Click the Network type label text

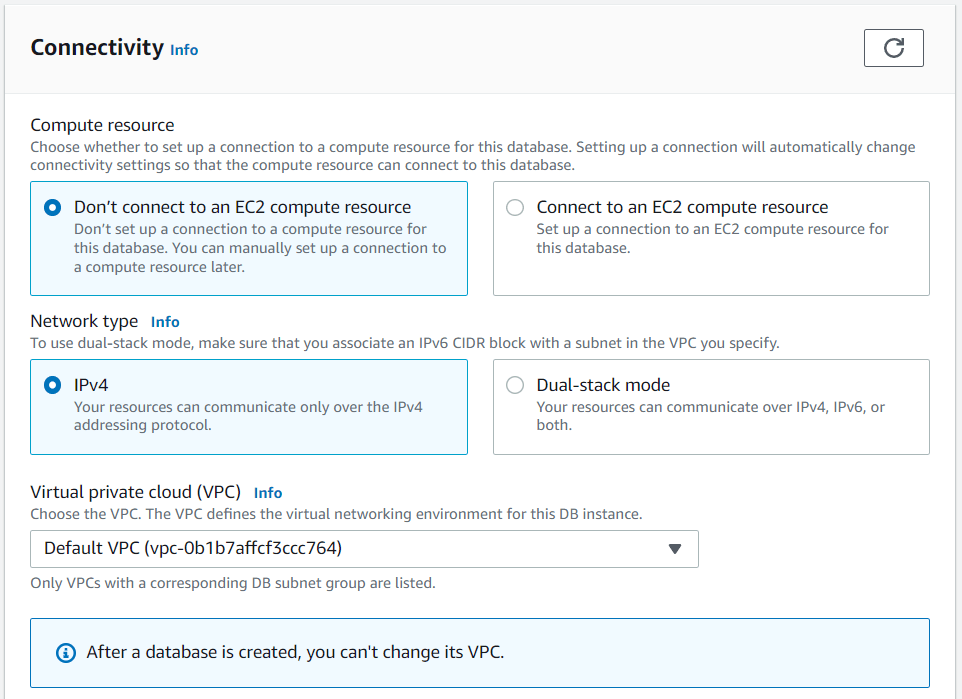coord(84,321)
